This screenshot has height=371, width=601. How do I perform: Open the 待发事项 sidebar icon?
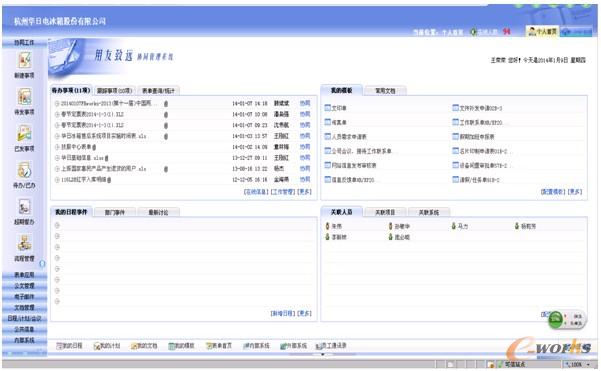(x=25, y=97)
